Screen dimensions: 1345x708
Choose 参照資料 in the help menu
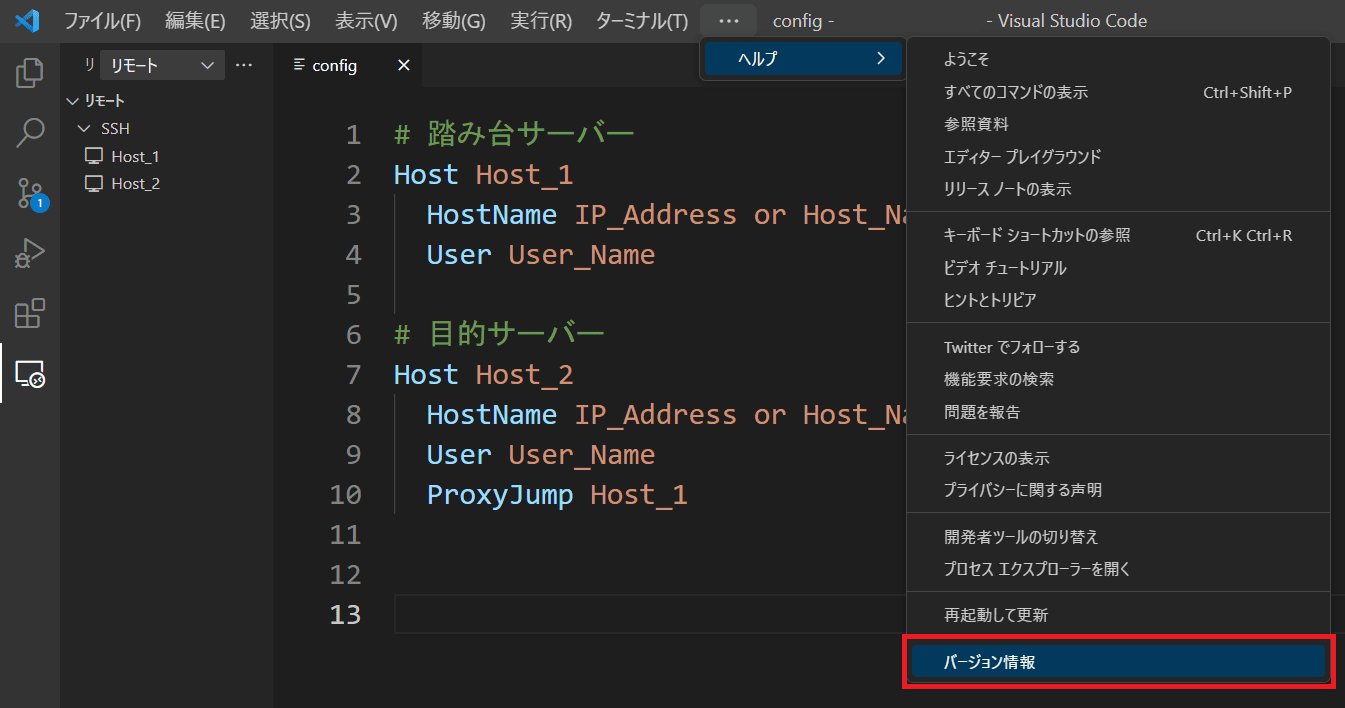click(x=1118, y=124)
